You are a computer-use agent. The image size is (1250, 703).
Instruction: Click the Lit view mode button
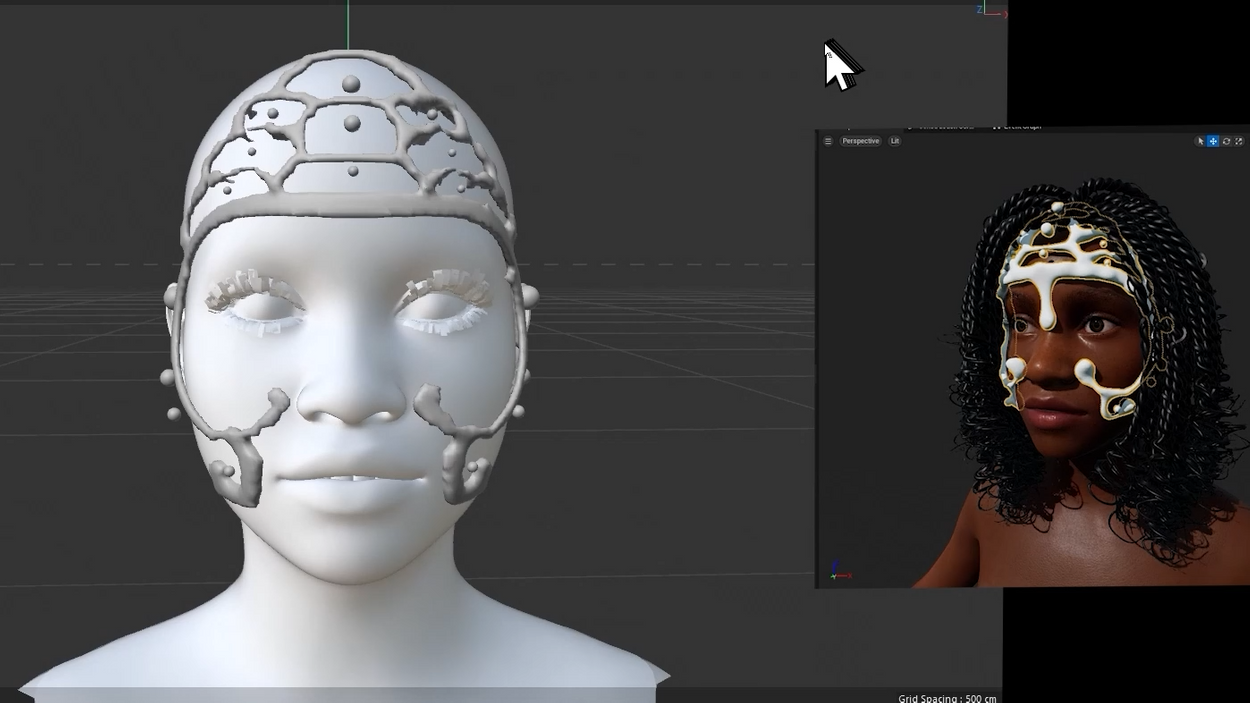[x=894, y=141]
